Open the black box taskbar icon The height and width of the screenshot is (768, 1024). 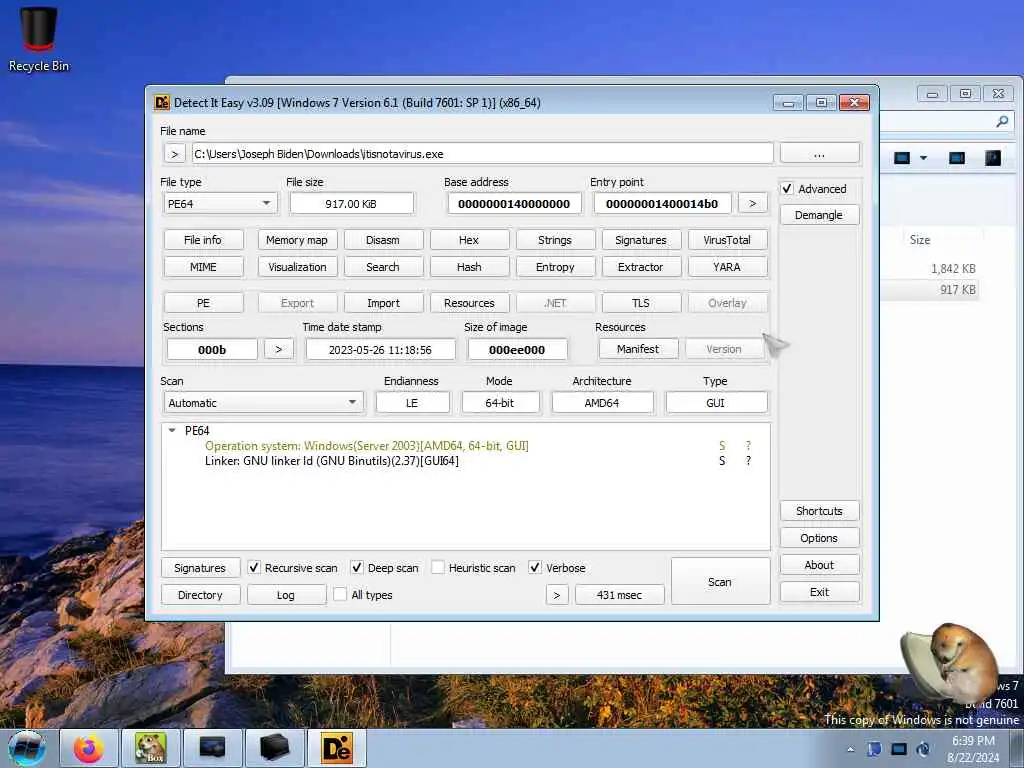click(x=274, y=748)
